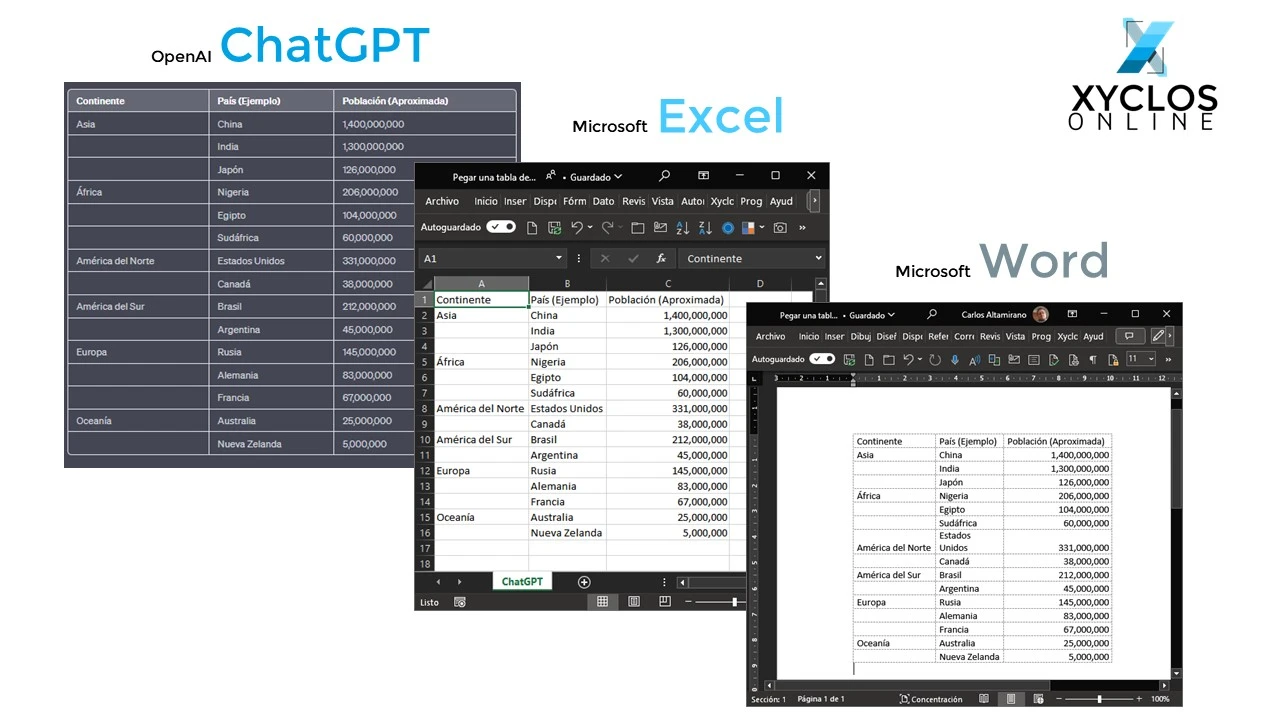This screenshot has height=720, width=1280.
Task: Click the Read Aloud icon in Word
Action: pos(974,359)
